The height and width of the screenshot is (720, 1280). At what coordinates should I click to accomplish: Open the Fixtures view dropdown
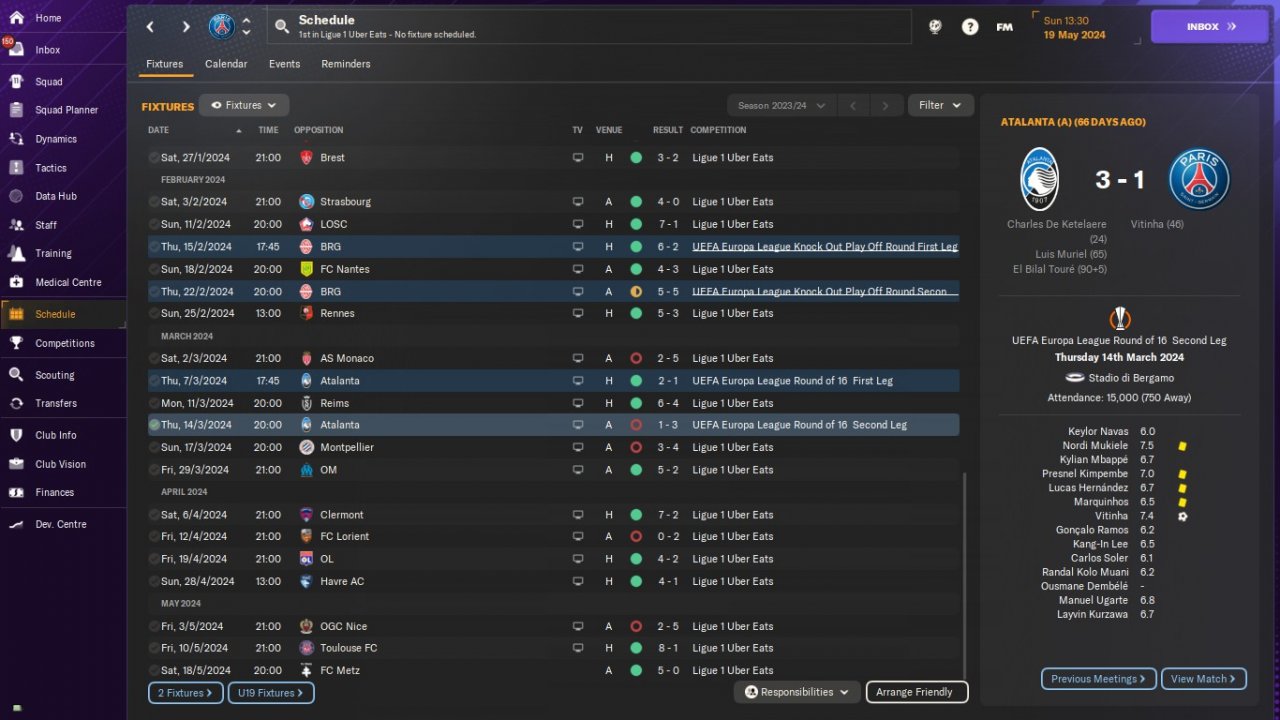[244, 105]
